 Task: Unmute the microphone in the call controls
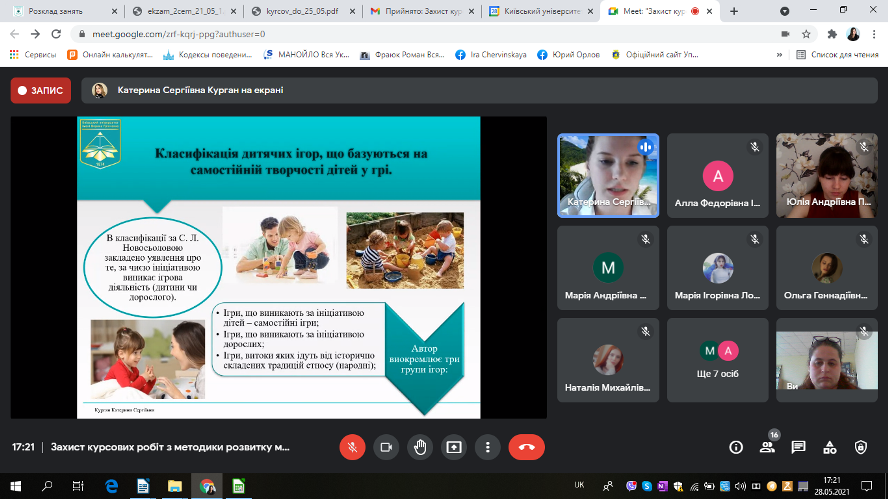coord(351,447)
